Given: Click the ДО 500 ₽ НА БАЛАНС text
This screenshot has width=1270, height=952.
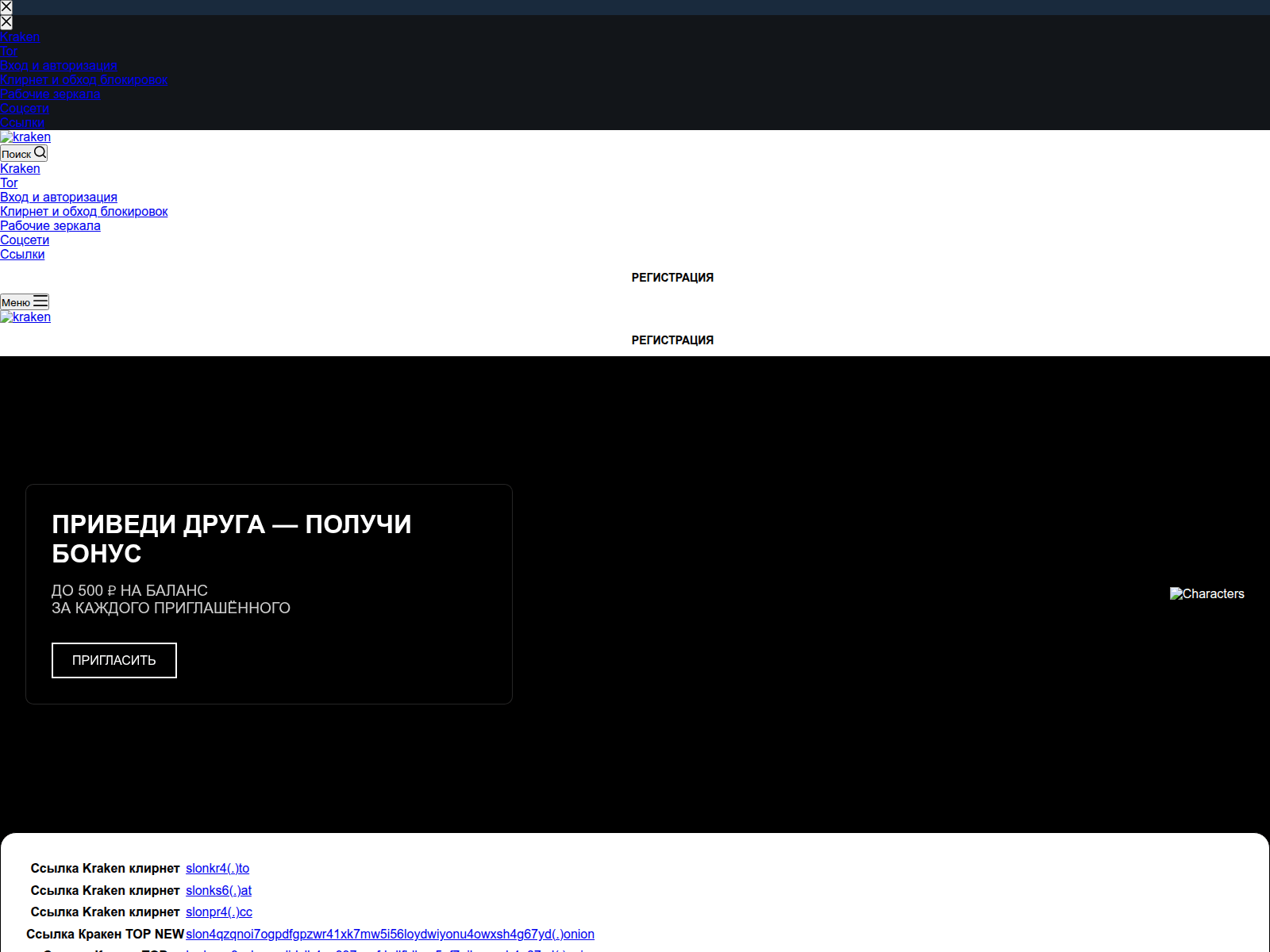Looking at the screenshot, I should [129, 590].
